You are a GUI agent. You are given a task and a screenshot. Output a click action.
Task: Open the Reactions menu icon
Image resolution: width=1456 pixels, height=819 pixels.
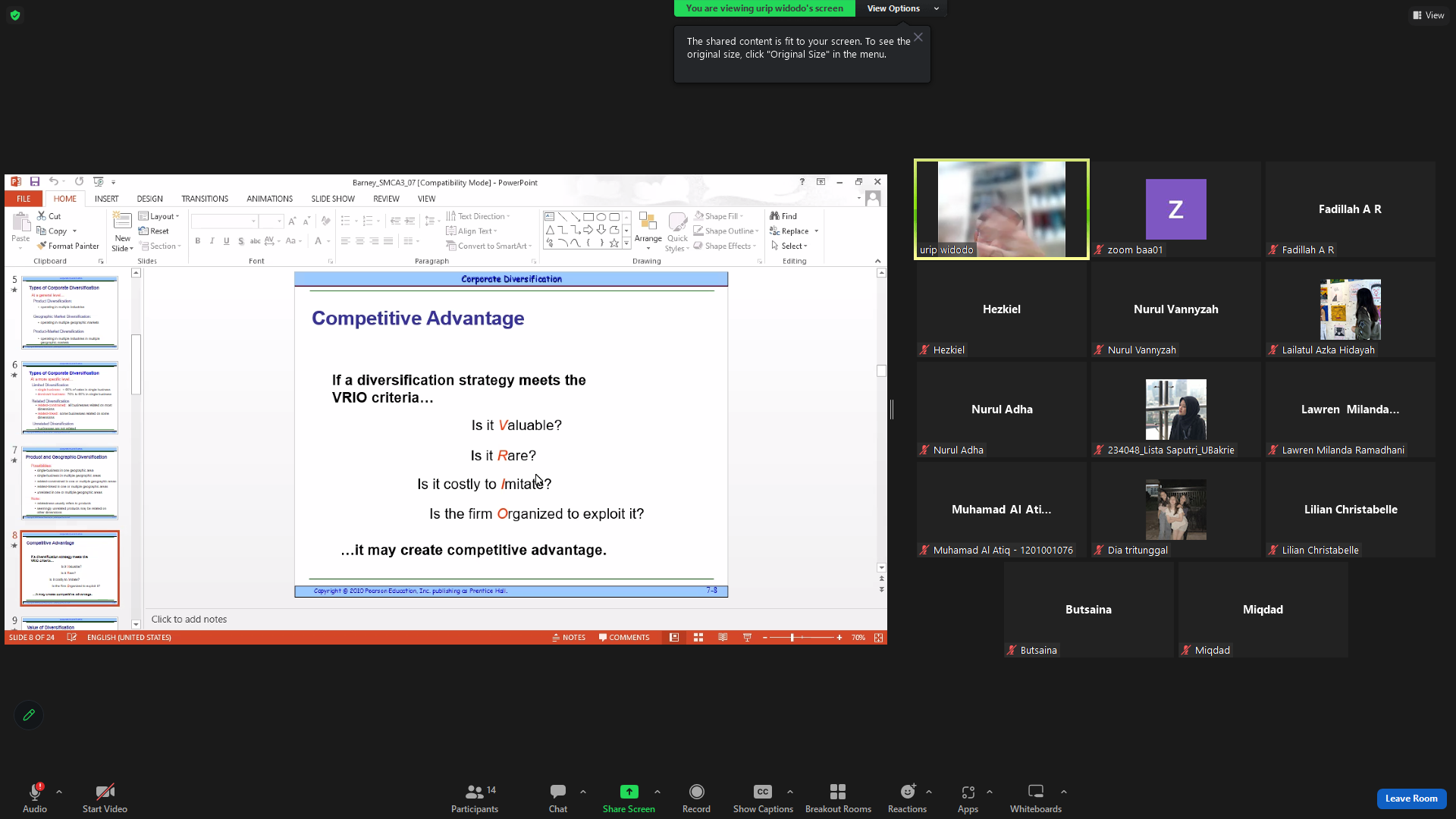coord(907,792)
